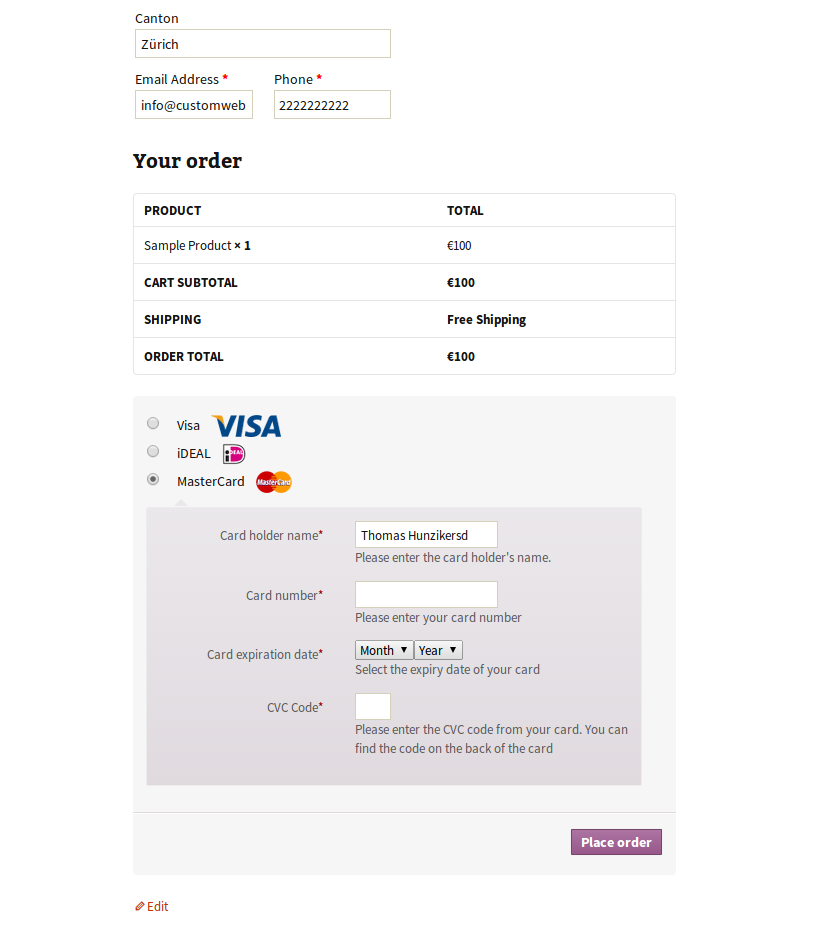Click the pencil icon next to Edit
The width and height of the screenshot is (840, 940).
(139, 906)
